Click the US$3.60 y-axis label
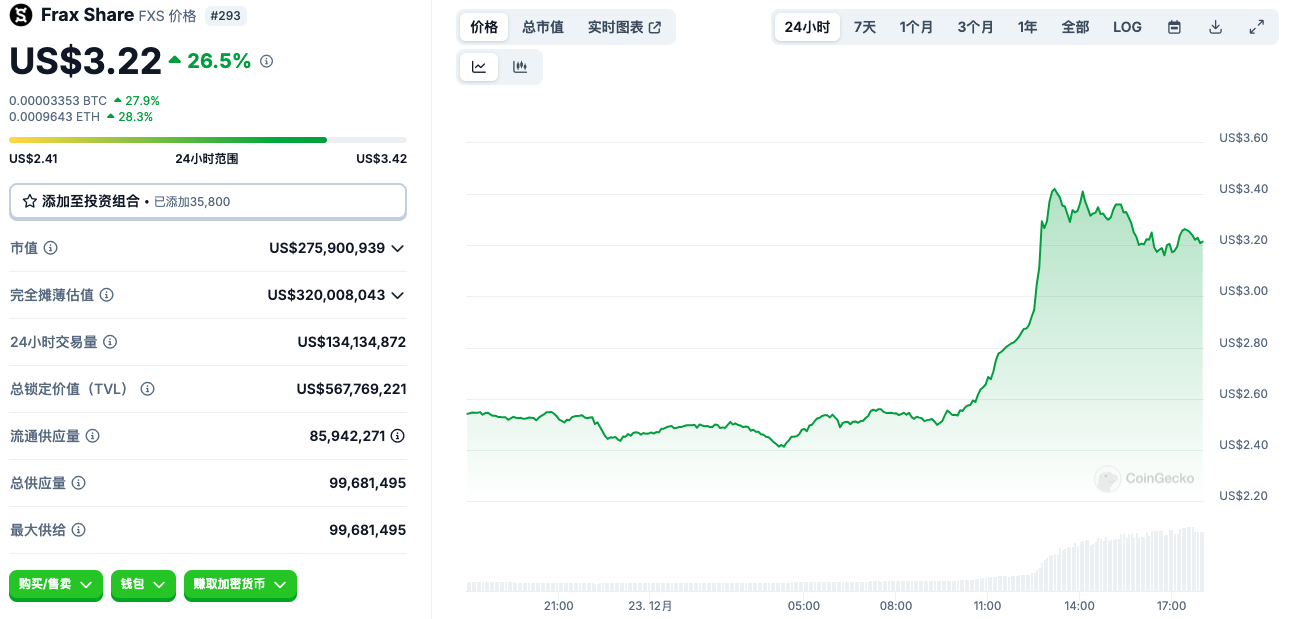This screenshot has height=619, width=1294. click(x=1243, y=138)
